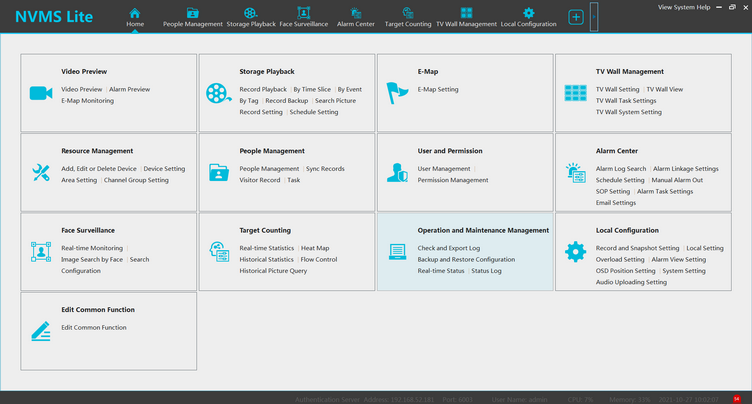Select the E-Map flag icon
This screenshot has height=404, width=752.
397,93
